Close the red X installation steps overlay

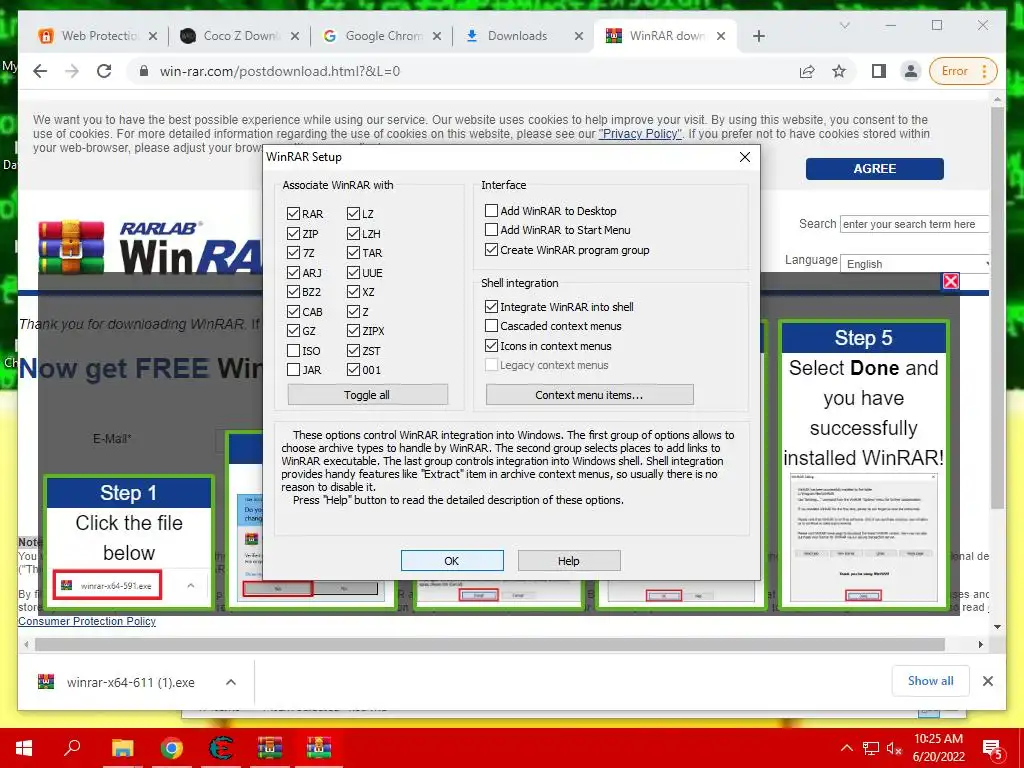(x=951, y=281)
